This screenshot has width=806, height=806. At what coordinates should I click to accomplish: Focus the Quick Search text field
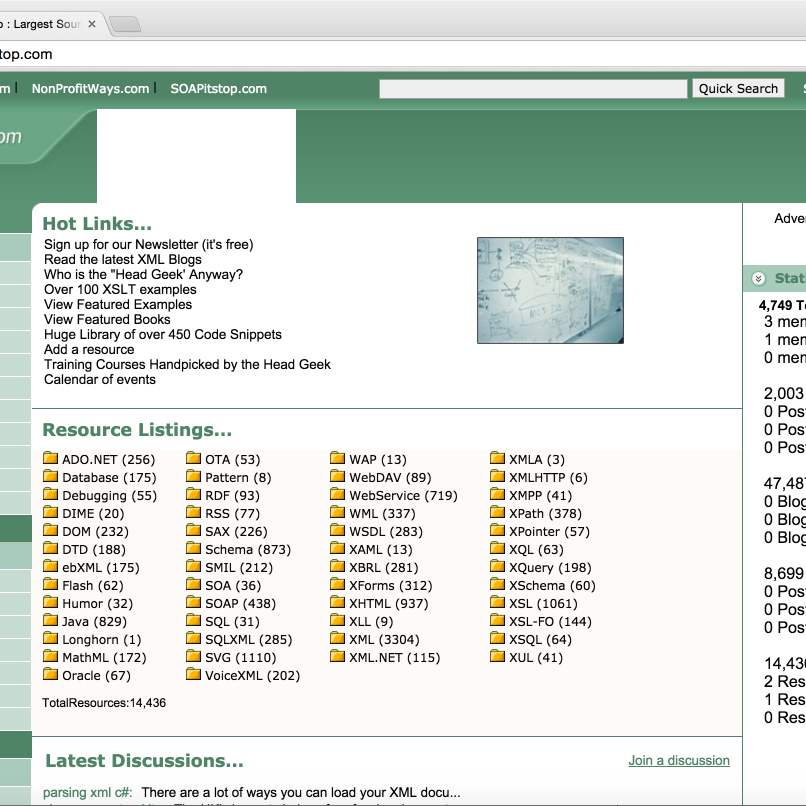tap(533, 88)
